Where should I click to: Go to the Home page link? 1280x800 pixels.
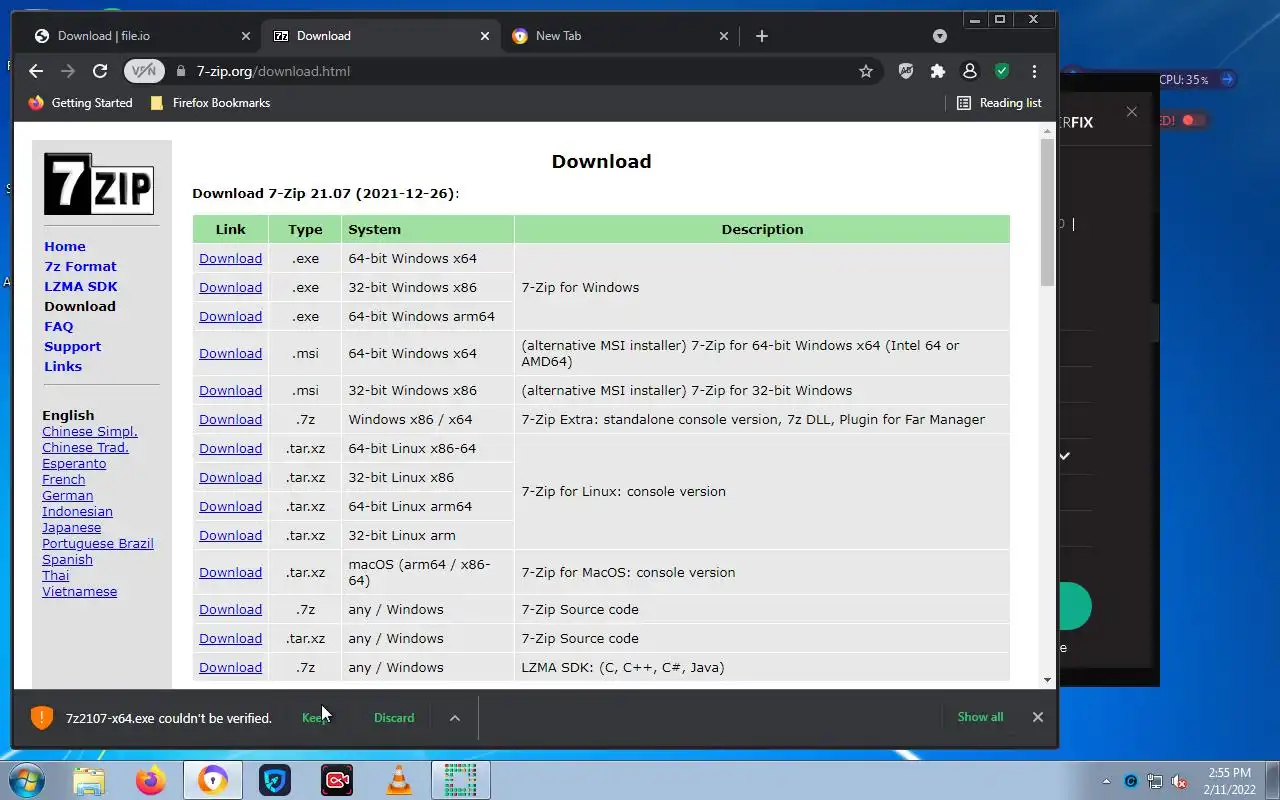click(65, 246)
